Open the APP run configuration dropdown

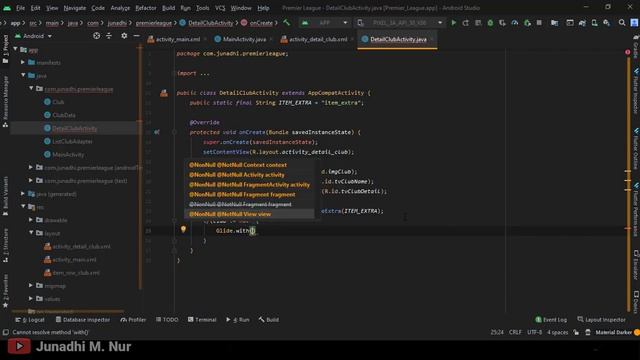click(x=325, y=23)
